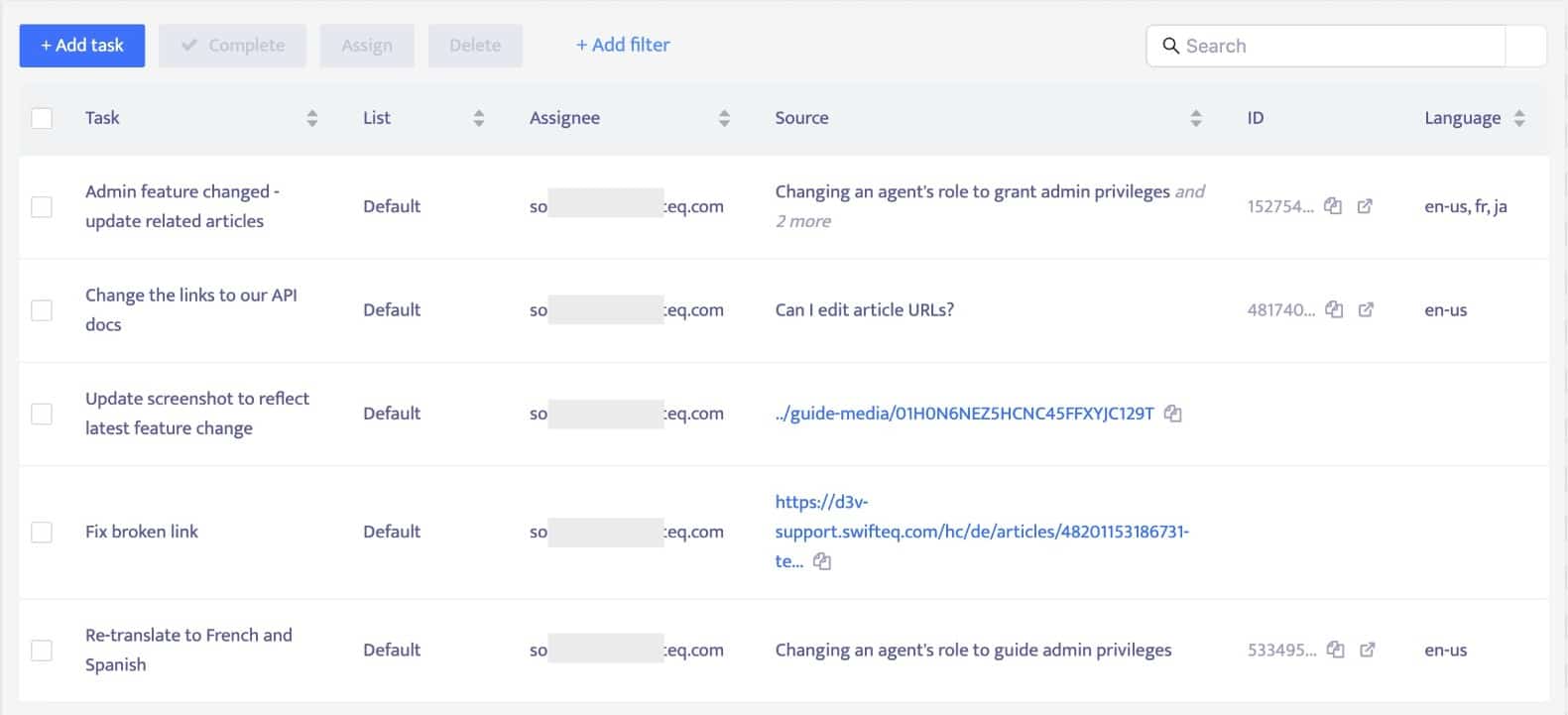Check the box for Change the links task
This screenshot has width=1568, height=715.
(42, 309)
